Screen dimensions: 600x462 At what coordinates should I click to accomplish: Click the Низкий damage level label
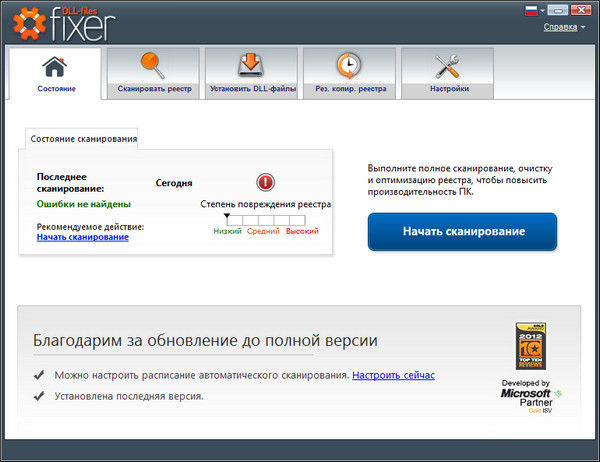point(227,231)
